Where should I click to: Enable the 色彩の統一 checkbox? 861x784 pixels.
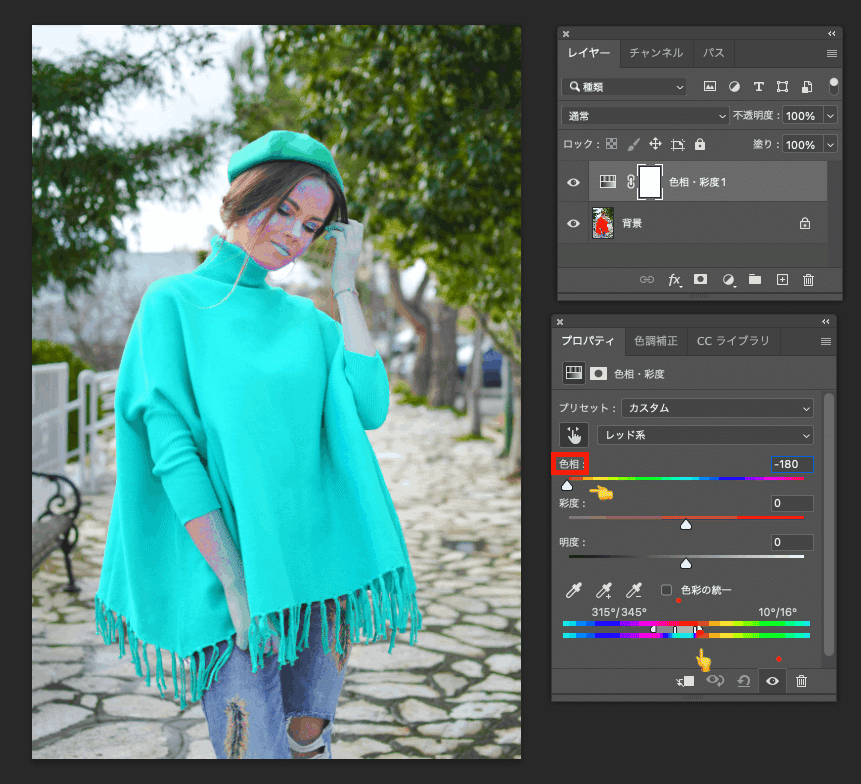pos(667,590)
